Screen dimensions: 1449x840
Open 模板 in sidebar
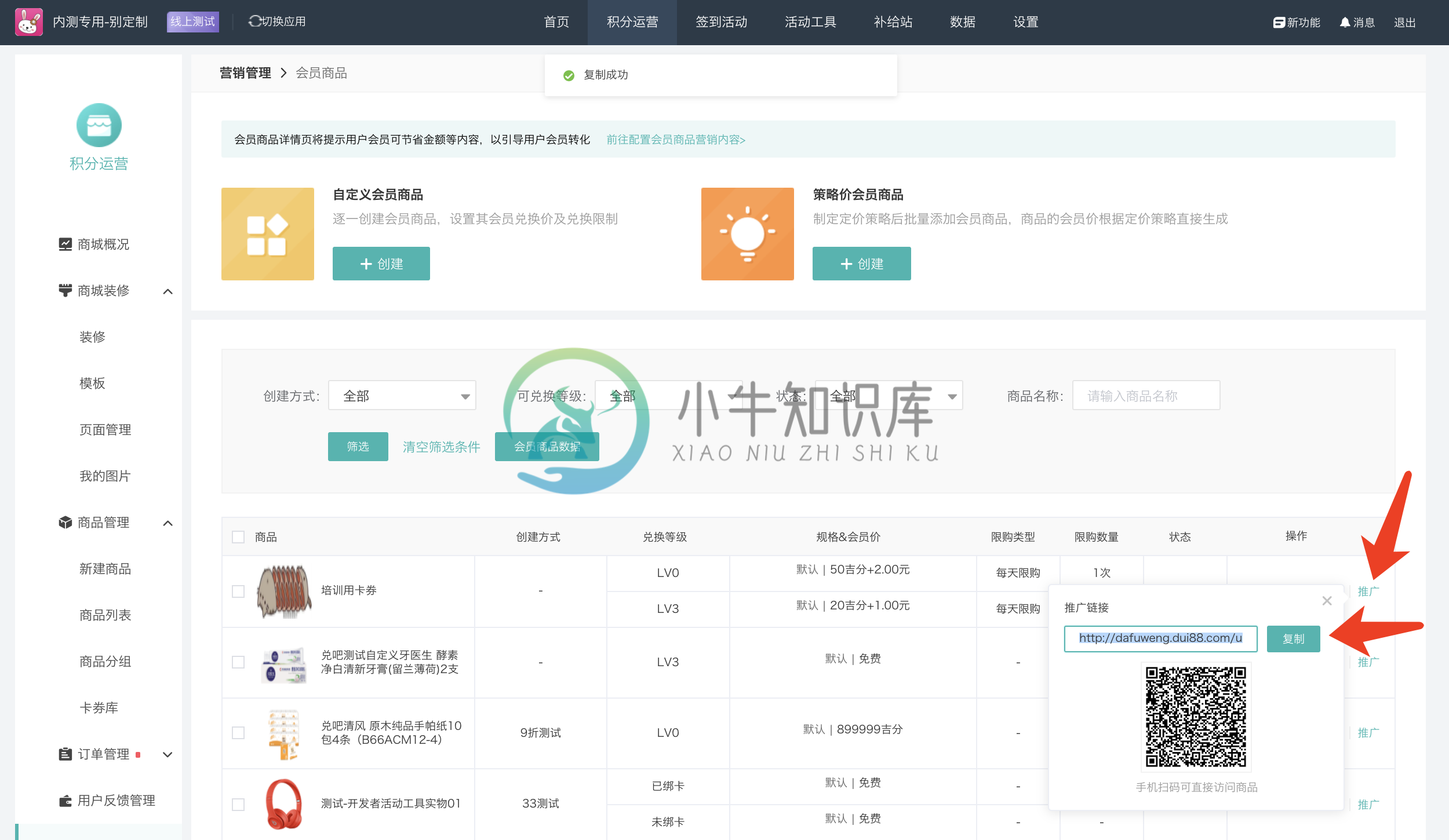click(x=93, y=384)
